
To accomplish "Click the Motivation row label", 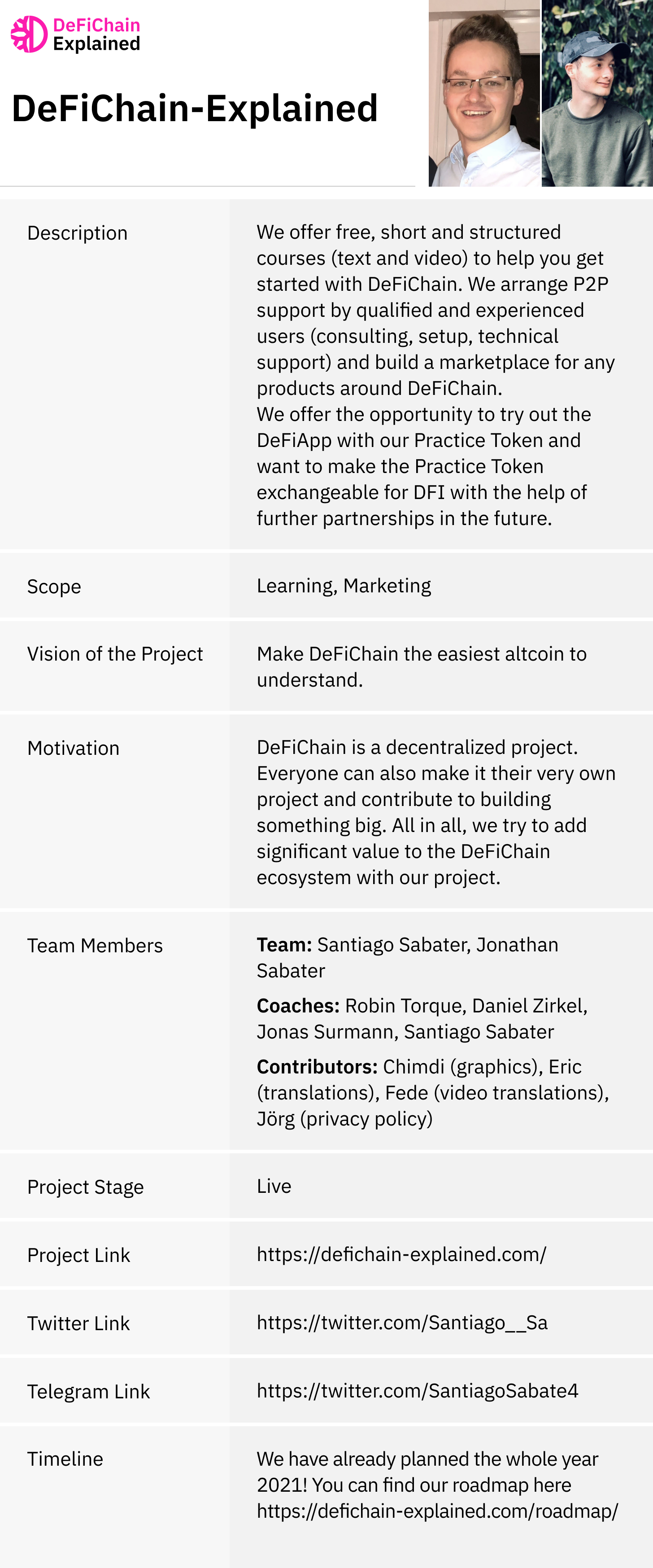I will click(x=73, y=748).
